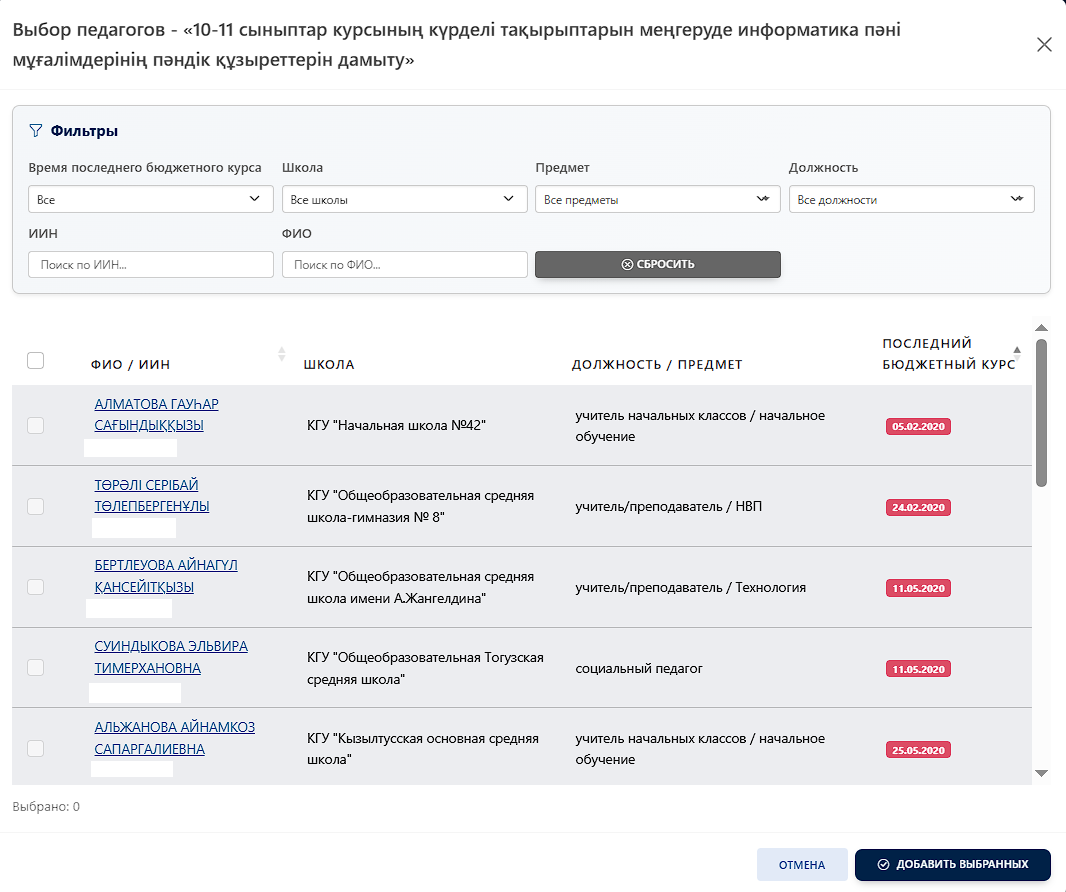Select checkbox for Суиндыкова Эльвира row
Screen dimensions: 1066x892
(35, 668)
